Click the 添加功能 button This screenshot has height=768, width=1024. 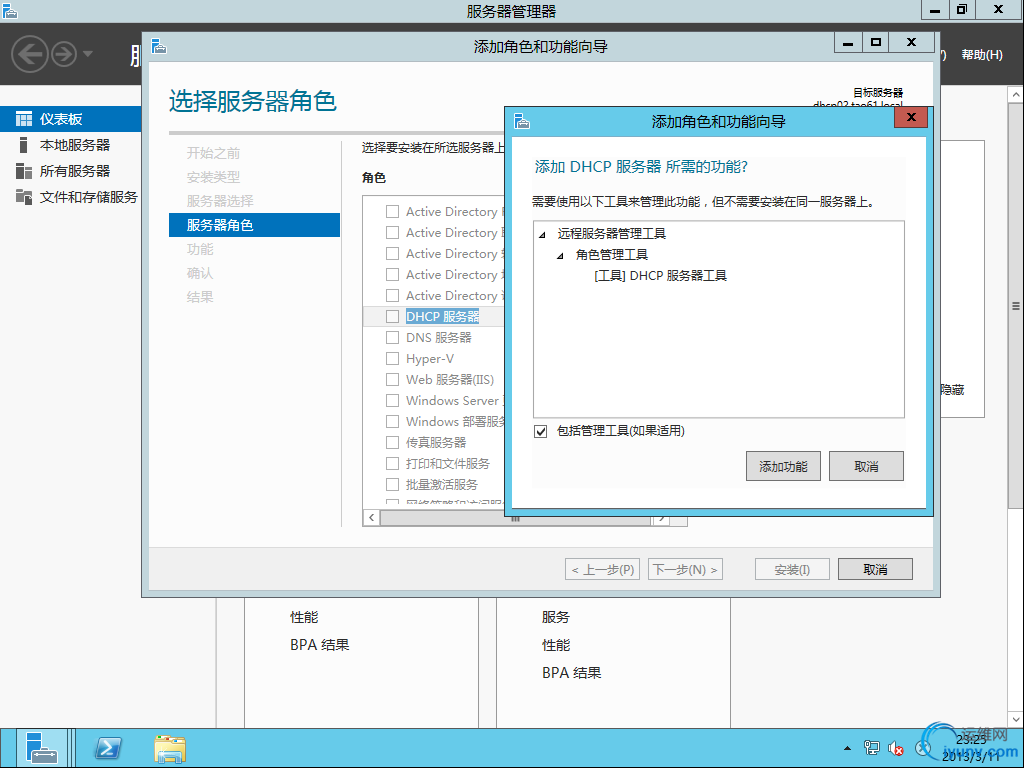click(x=783, y=466)
